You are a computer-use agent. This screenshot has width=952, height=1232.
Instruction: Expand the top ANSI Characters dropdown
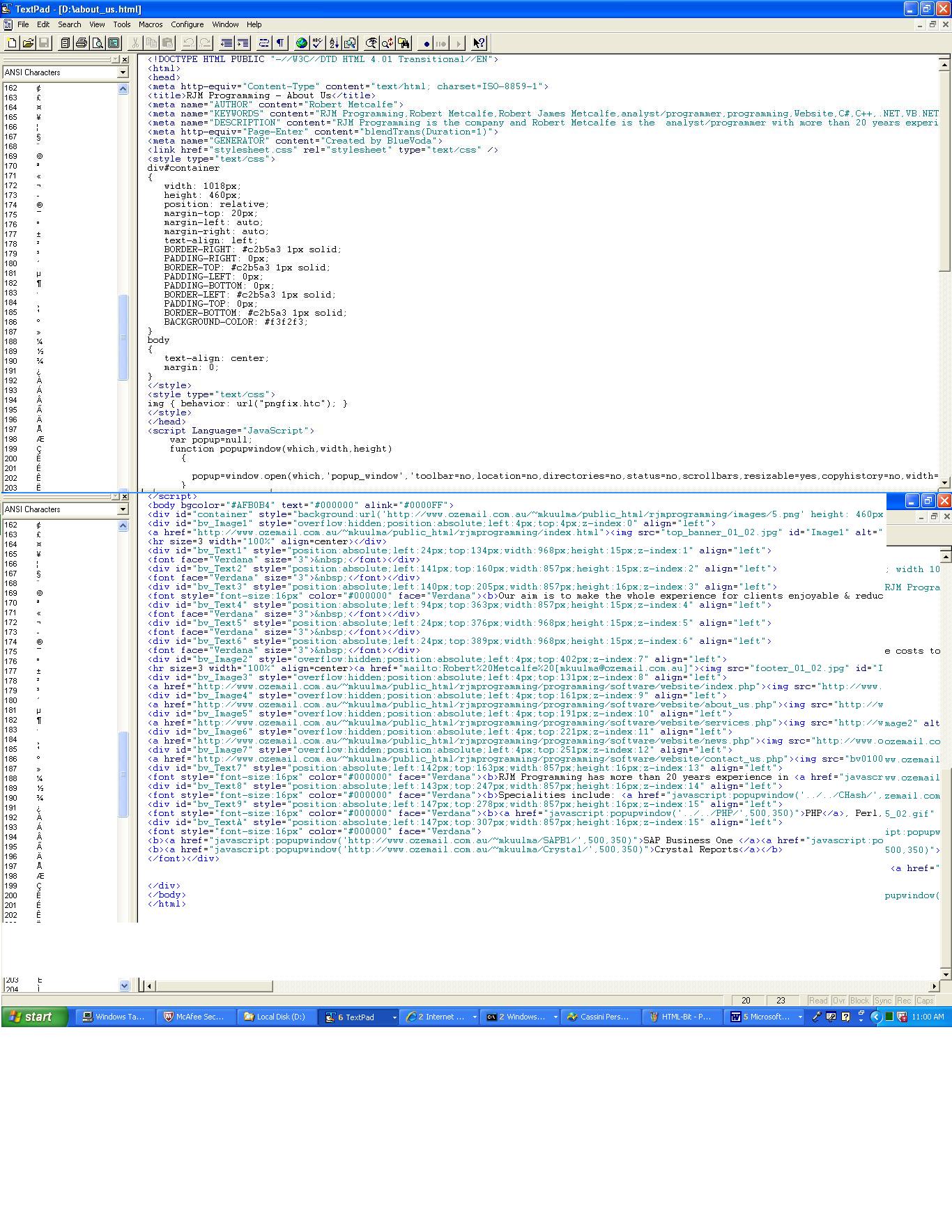(x=123, y=72)
